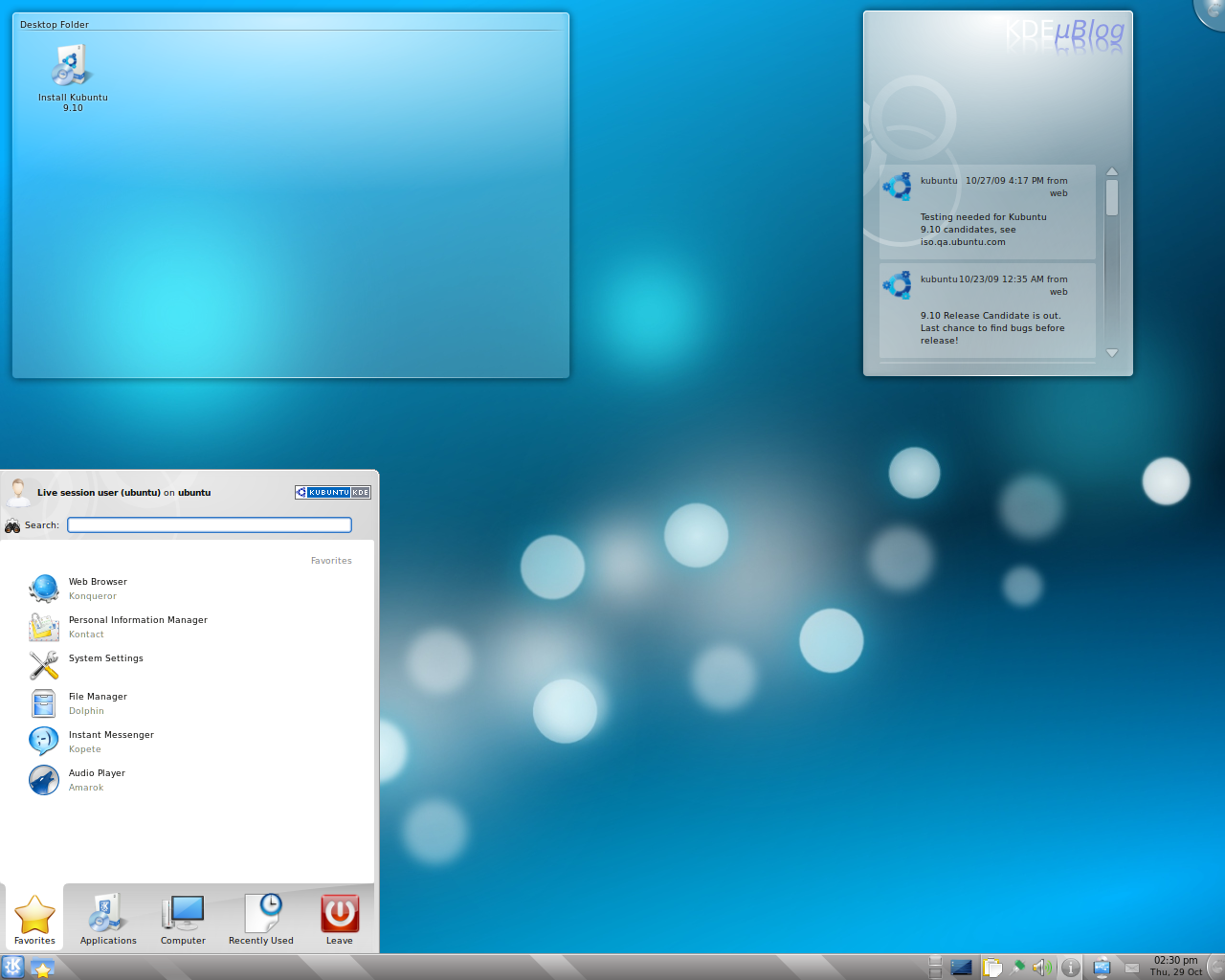Viewport: 1225px width, 980px height.
Task: Open the USB device notifier icon
Action: tap(1102, 968)
